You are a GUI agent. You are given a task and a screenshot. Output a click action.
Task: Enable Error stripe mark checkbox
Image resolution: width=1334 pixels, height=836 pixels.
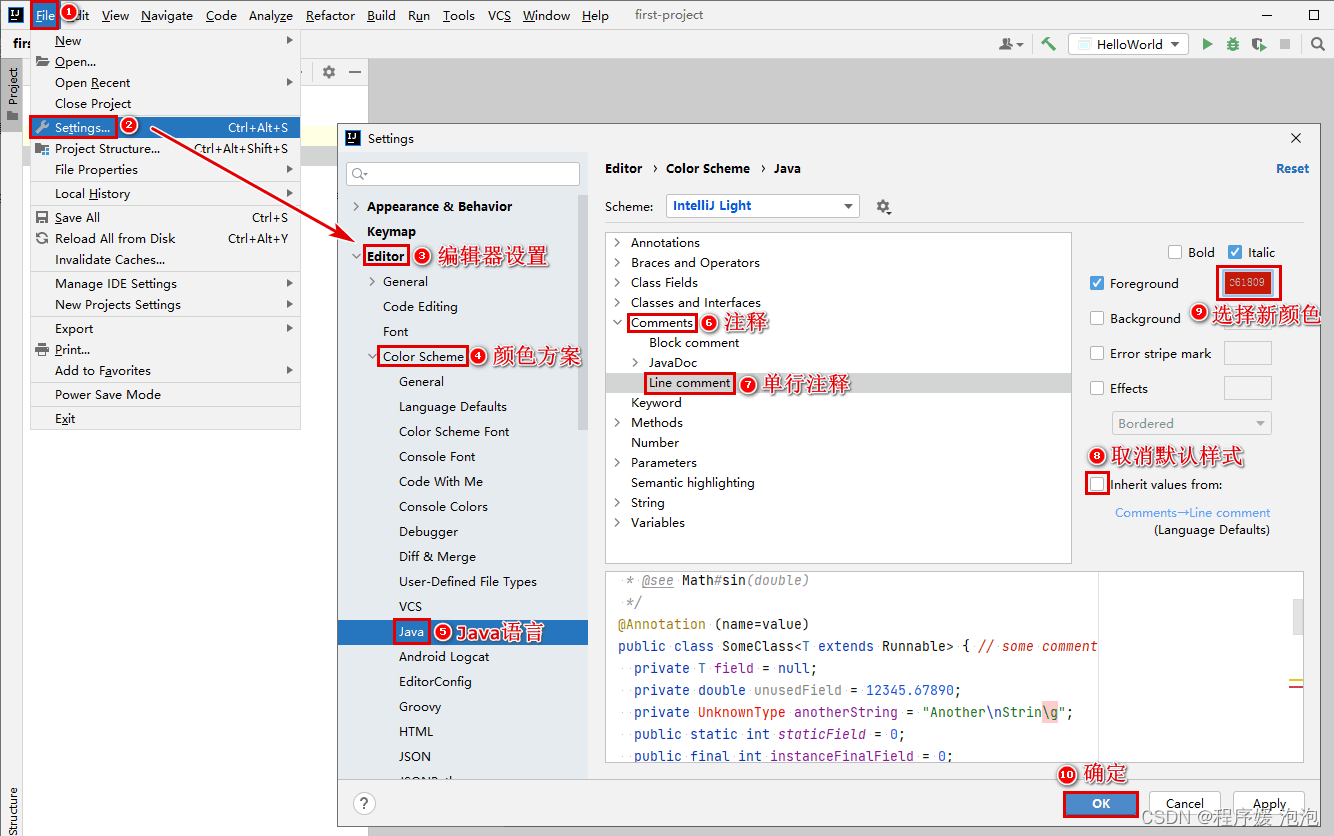click(x=1098, y=353)
